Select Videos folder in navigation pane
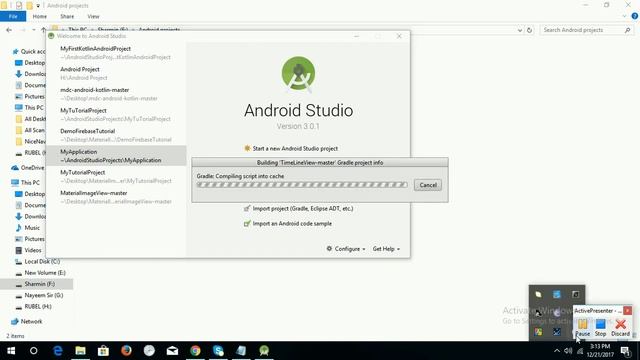The height and width of the screenshot is (360, 640). pyautogui.click(x=28, y=250)
